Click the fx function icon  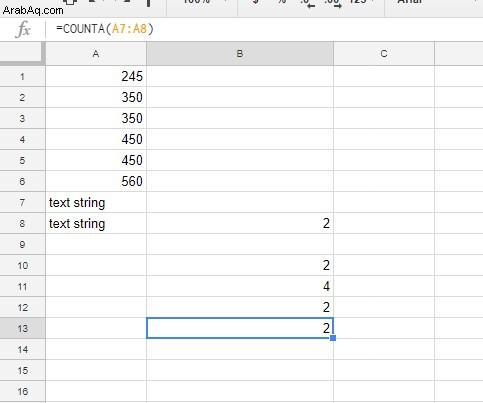click(23, 29)
